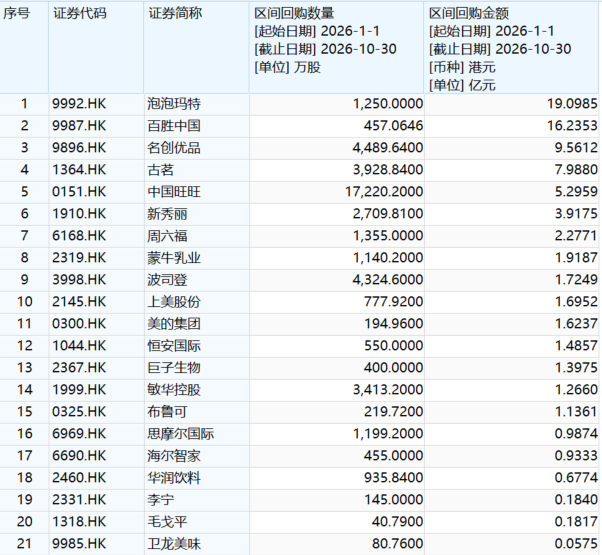Click quantity value 935.8400
This screenshot has width=602, height=555.
[394, 478]
